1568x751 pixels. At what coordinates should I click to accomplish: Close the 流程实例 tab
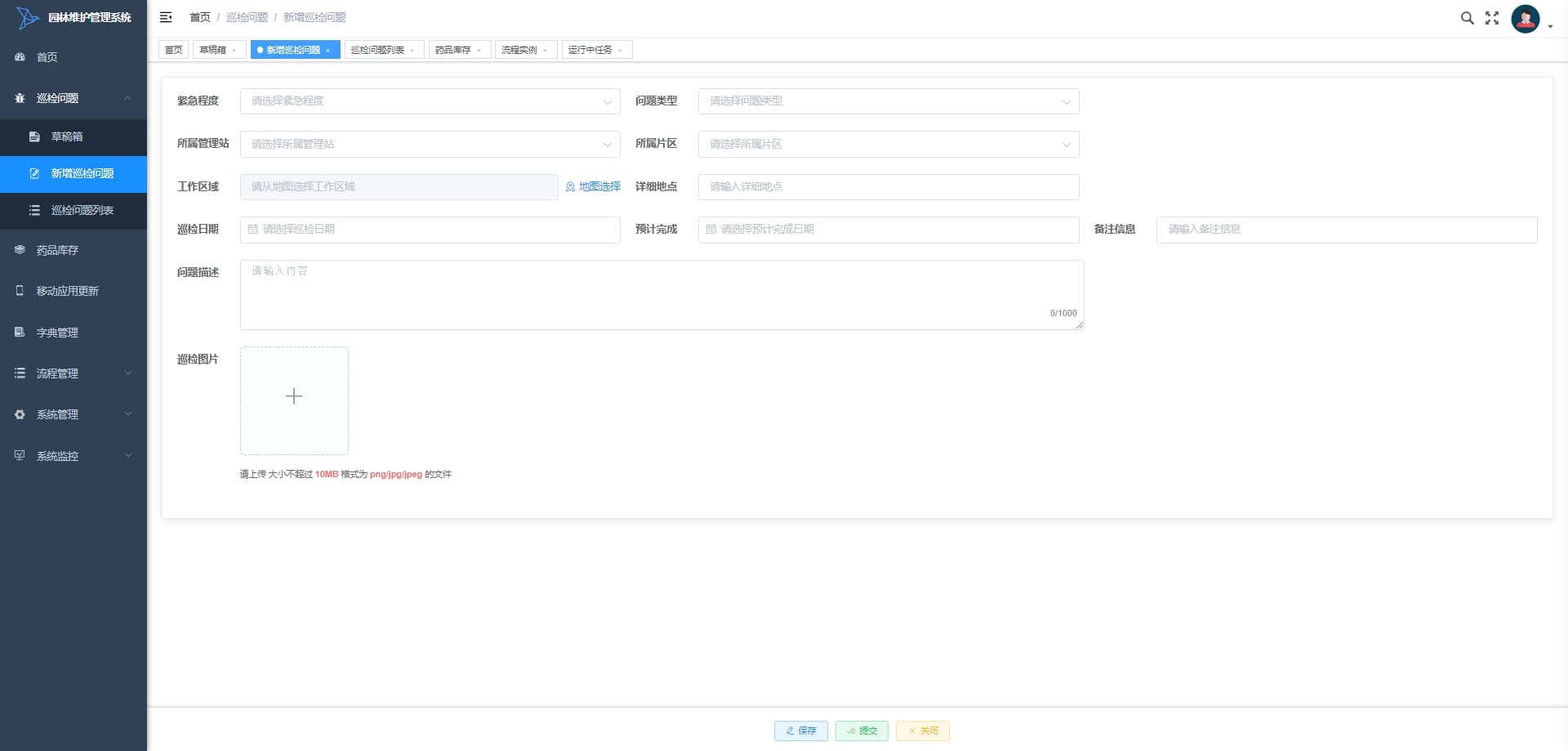point(545,51)
